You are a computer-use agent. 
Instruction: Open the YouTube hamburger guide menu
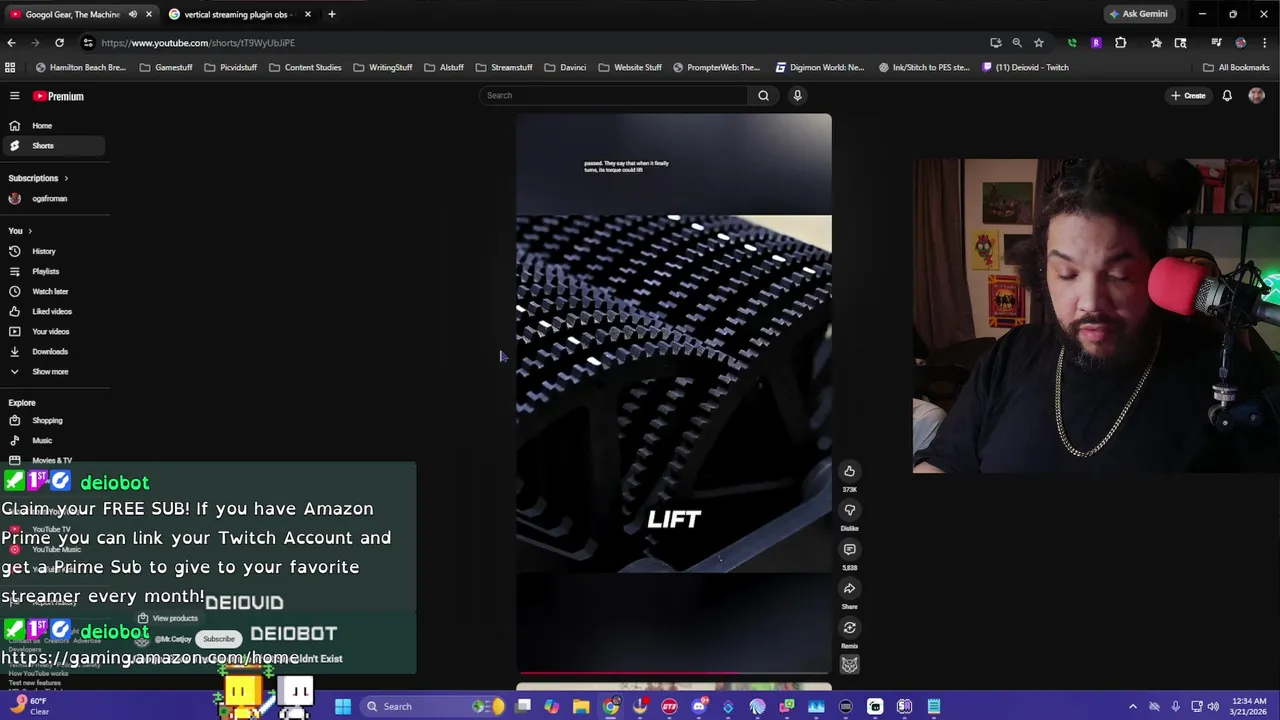[14, 96]
